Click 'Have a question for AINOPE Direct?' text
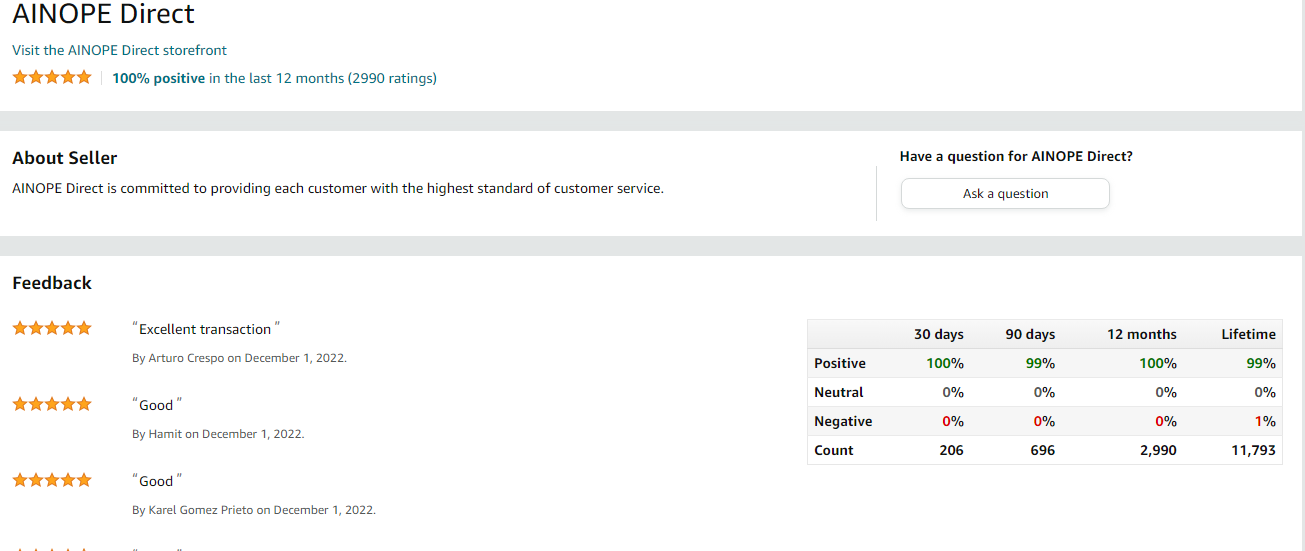Viewport: 1305px width, 551px height. click(x=1016, y=156)
